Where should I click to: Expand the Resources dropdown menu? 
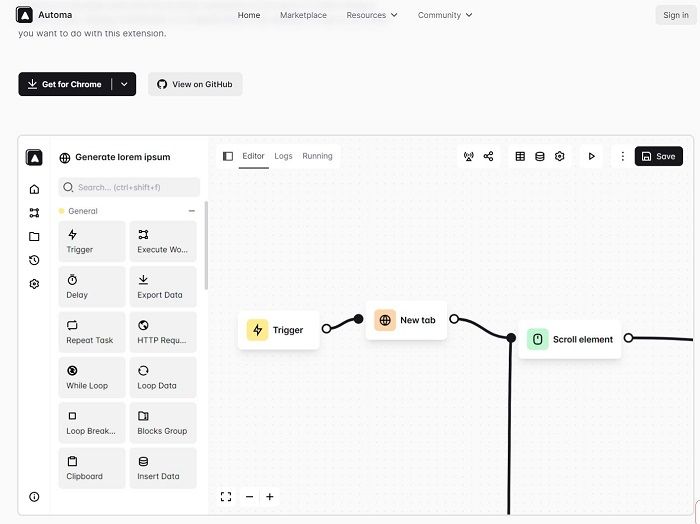[372, 15]
